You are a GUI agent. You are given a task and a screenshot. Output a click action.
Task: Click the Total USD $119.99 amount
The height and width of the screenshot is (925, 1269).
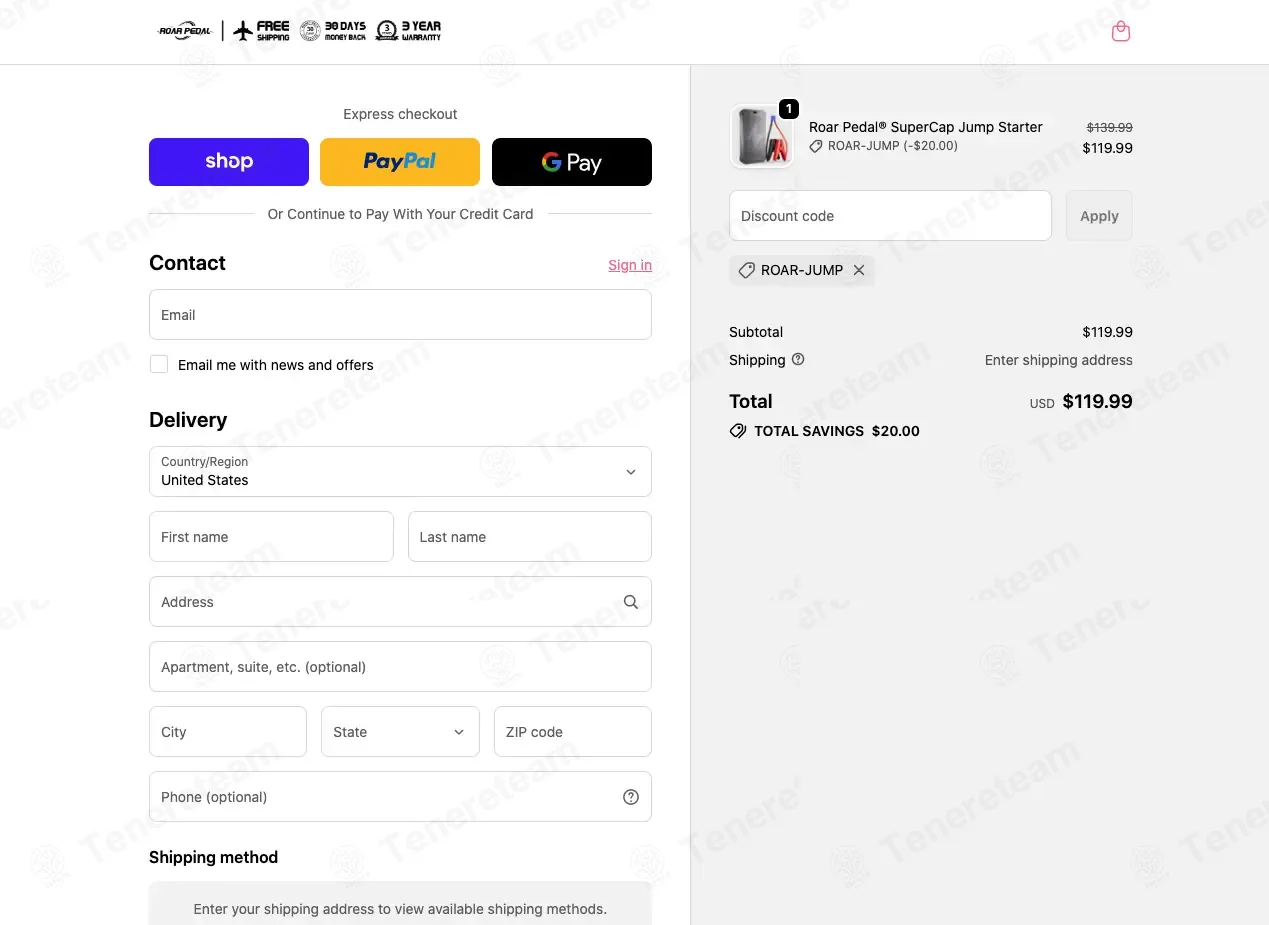click(x=1097, y=402)
